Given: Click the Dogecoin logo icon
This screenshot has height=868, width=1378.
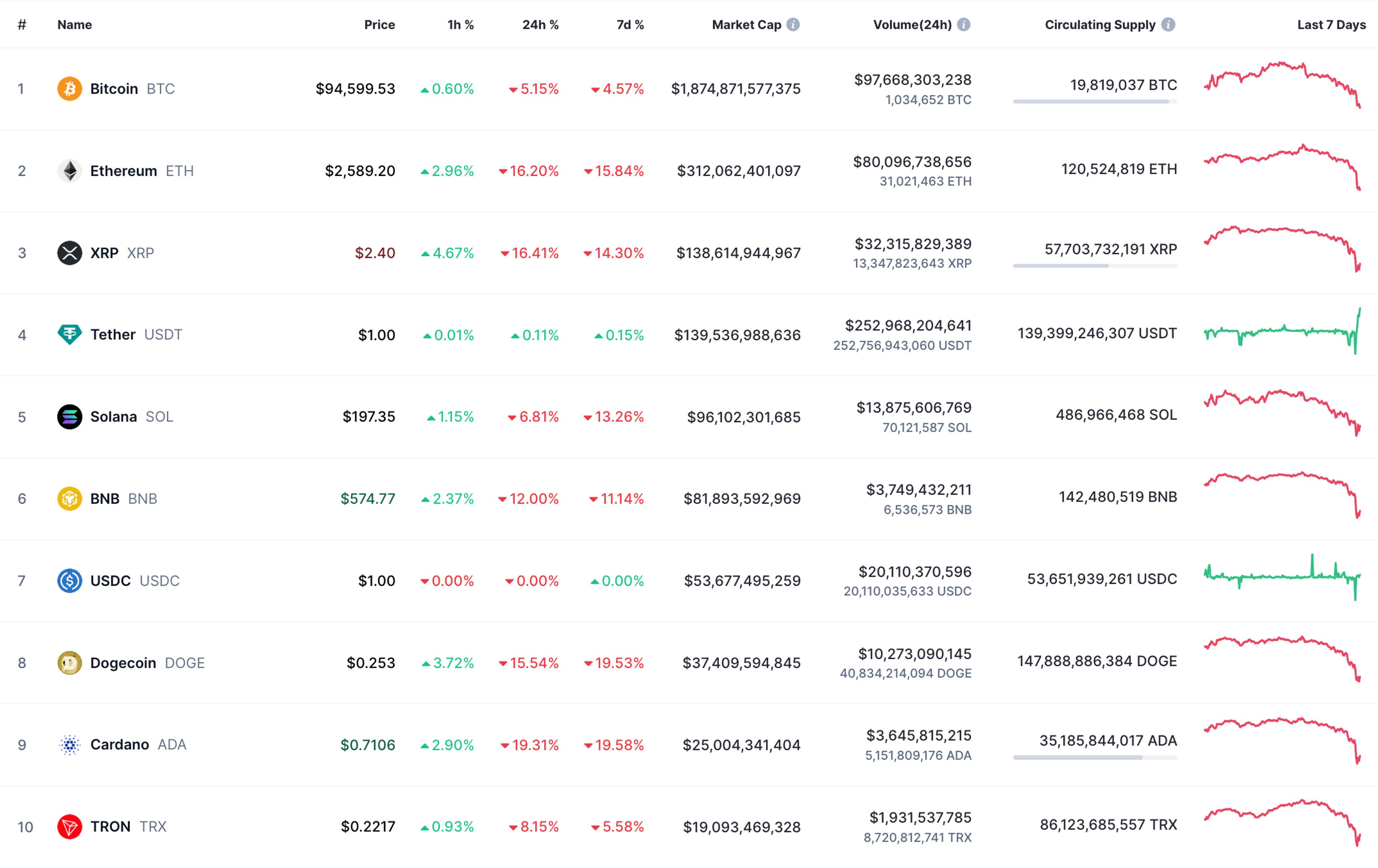Looking at the screenshot, I should (69, 663).
